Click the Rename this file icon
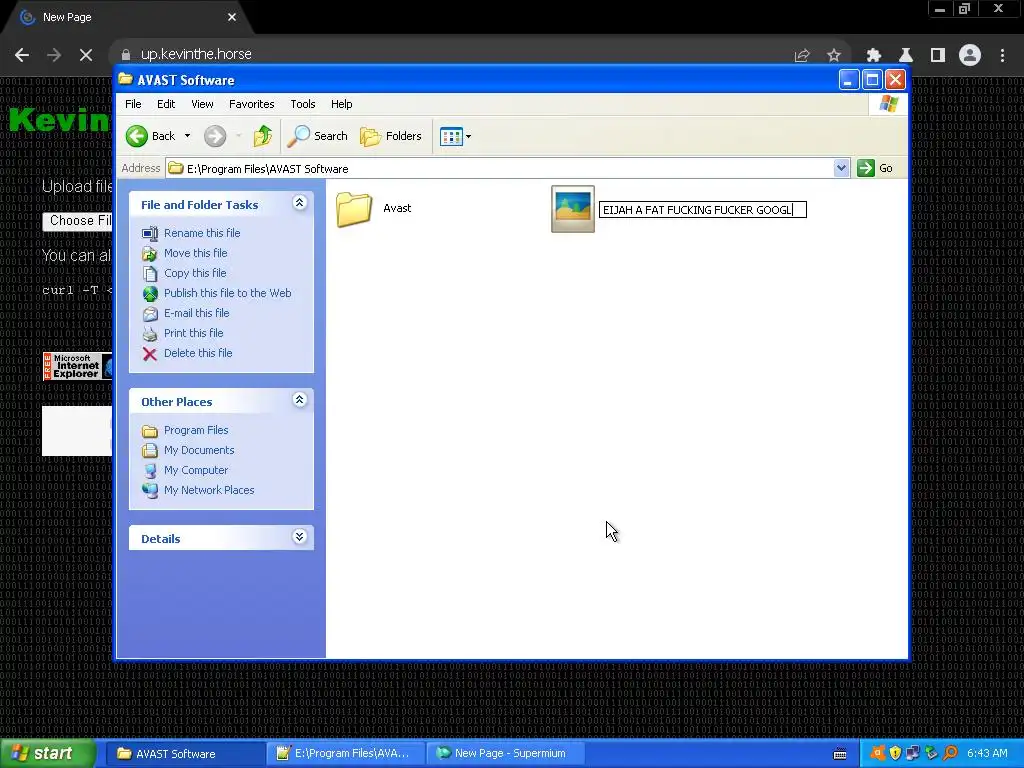The image size is (1024, 768). [150, 233]
